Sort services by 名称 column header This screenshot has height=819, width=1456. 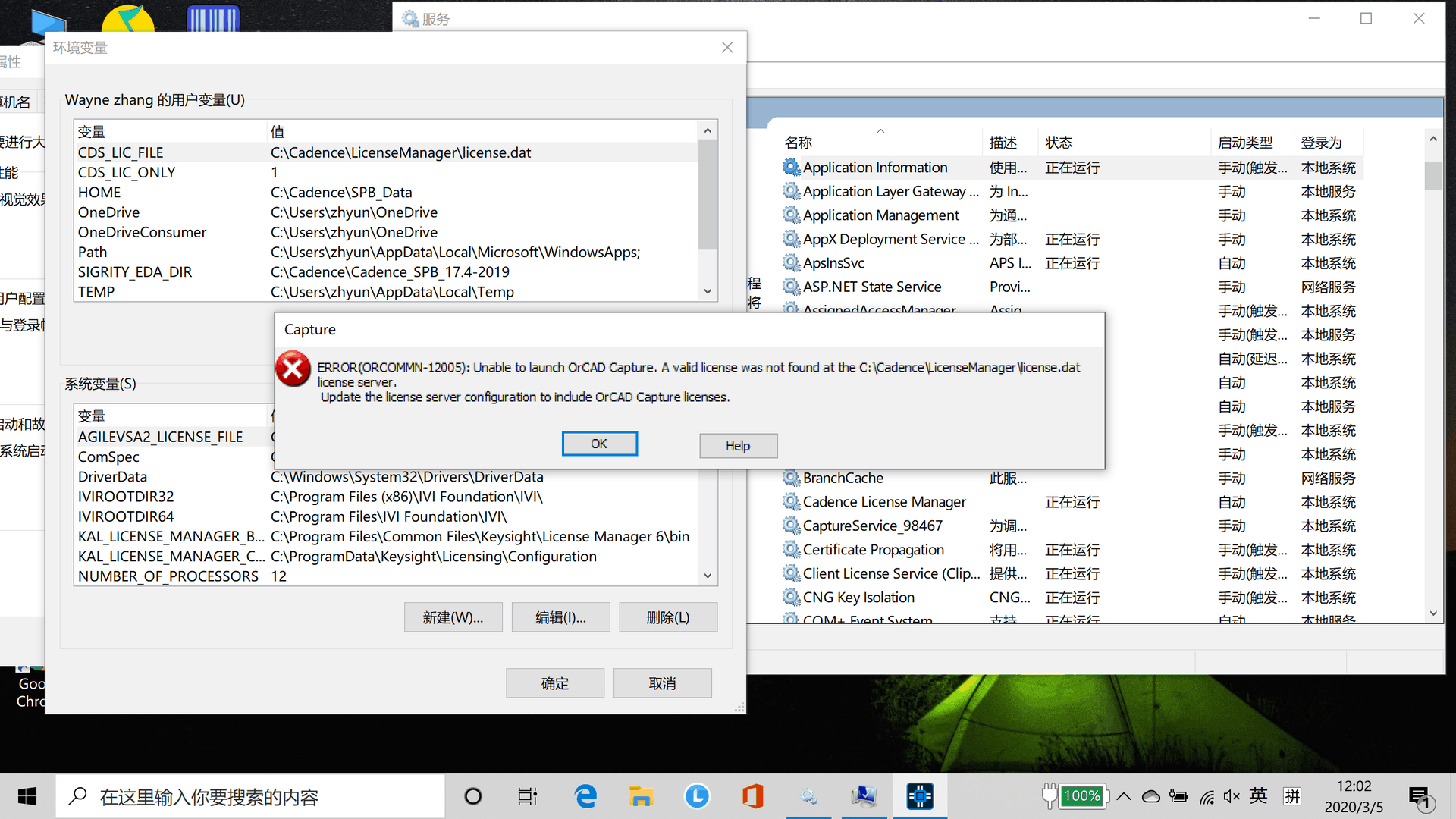(880, 143)
